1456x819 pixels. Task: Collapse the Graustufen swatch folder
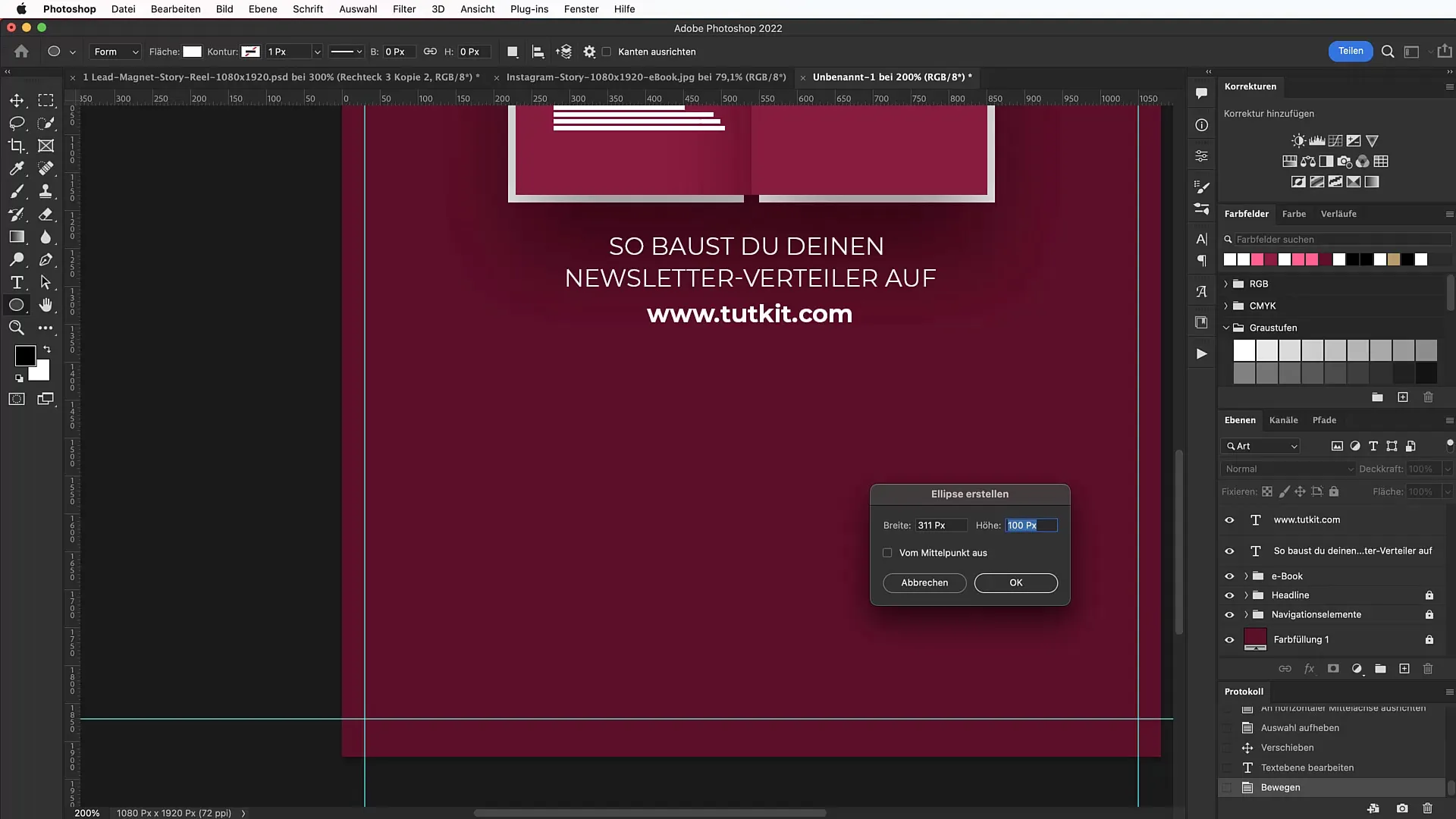tap(1226, 328)
